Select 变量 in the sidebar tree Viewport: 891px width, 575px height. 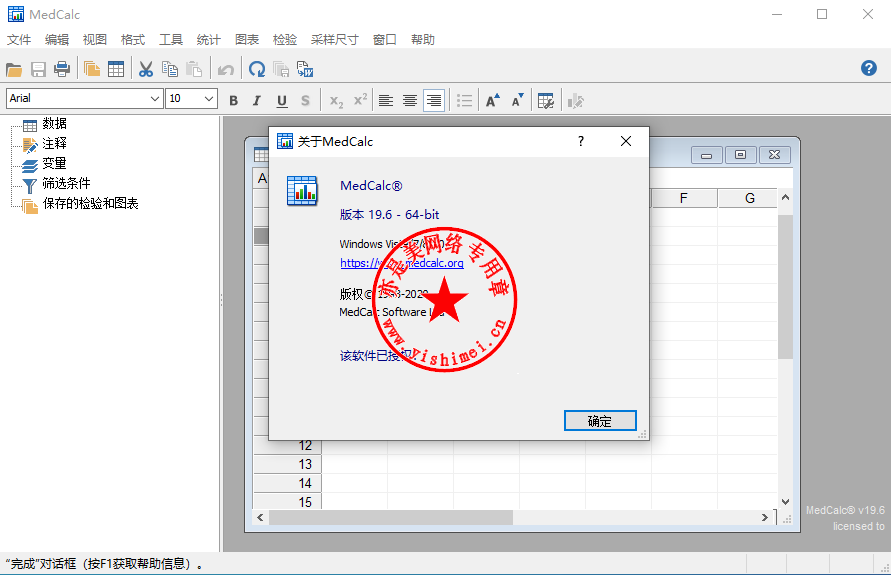pos(55,163)
